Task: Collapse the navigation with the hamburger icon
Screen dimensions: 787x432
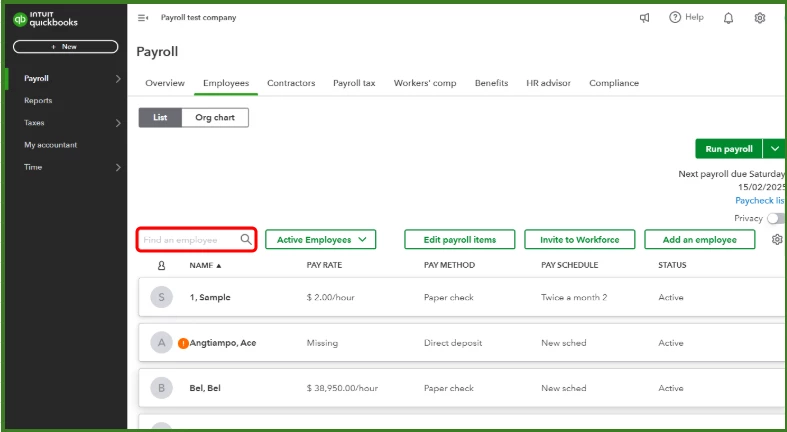Action: point(143,18)
